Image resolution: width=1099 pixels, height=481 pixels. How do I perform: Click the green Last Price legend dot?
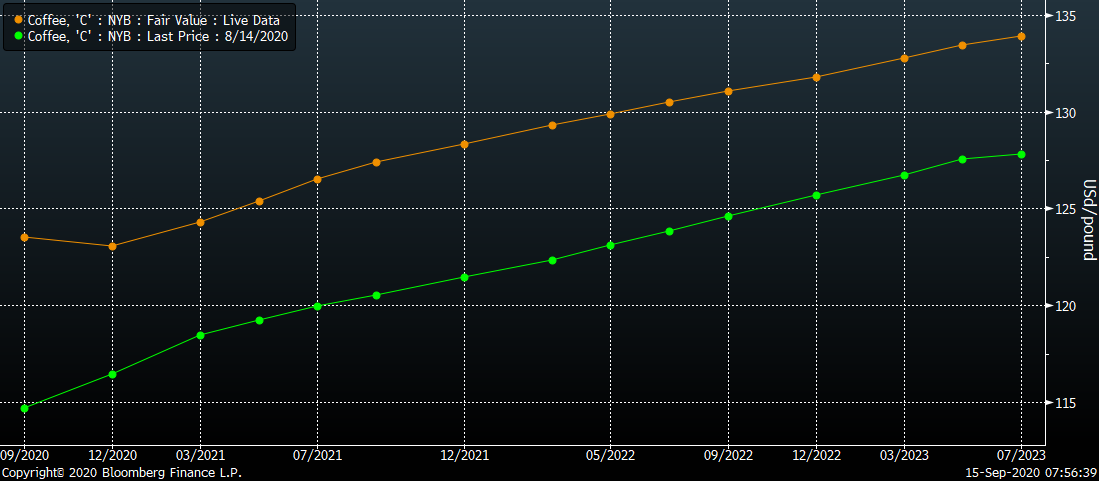(18, 36)
